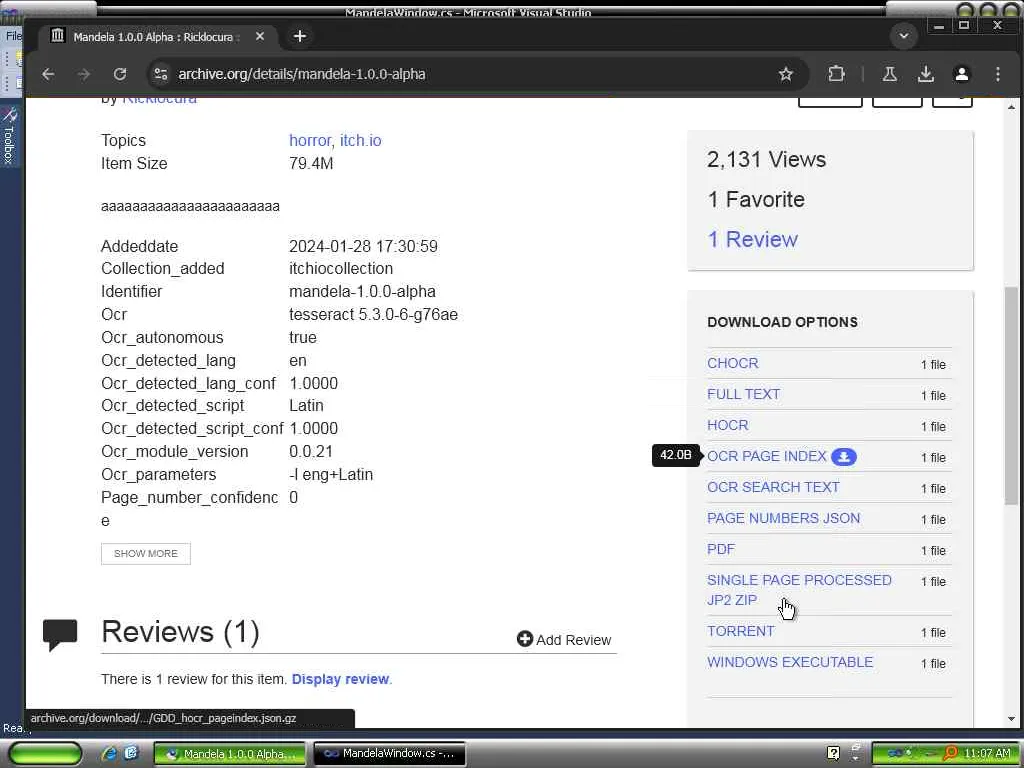Download the TORRENT file
1024x768 pixels.
point(741,632)
